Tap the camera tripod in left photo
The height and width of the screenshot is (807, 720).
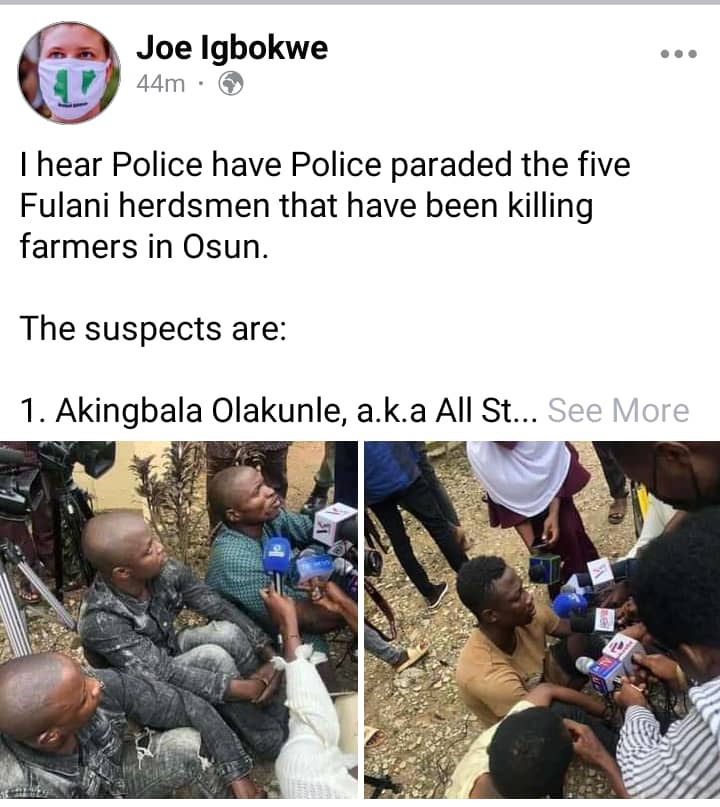tap(23, 592)
